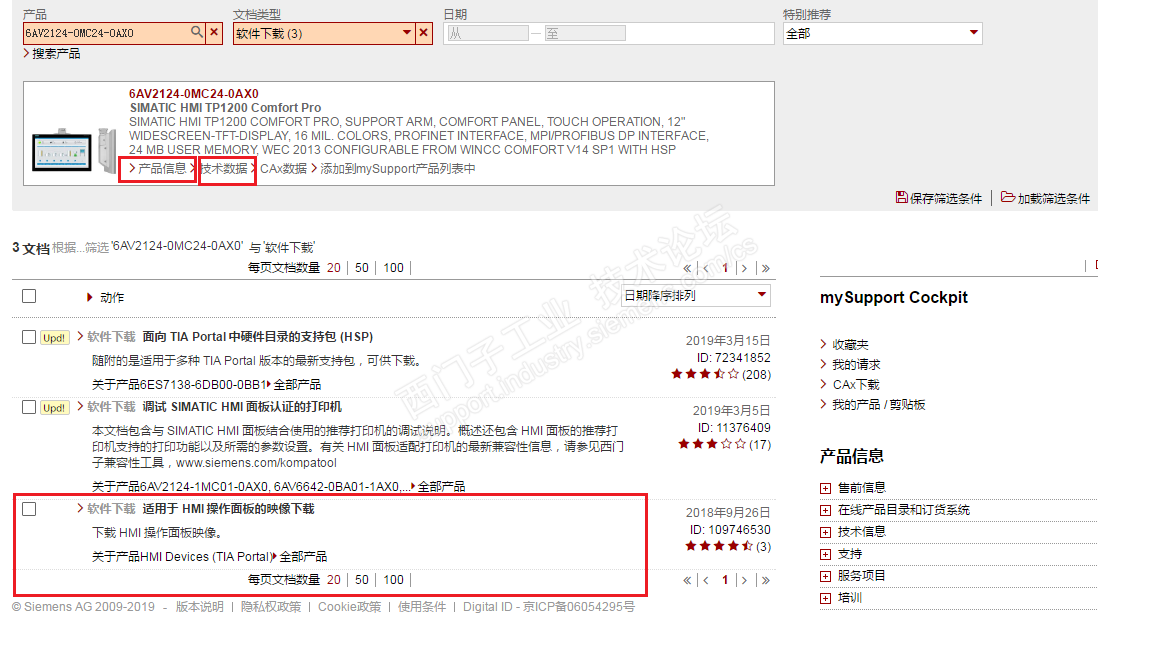Open 调试 SIMATIC HMI 面板认证的打印机 document
The image size is (1152, 648).
(x=242, y=406)
